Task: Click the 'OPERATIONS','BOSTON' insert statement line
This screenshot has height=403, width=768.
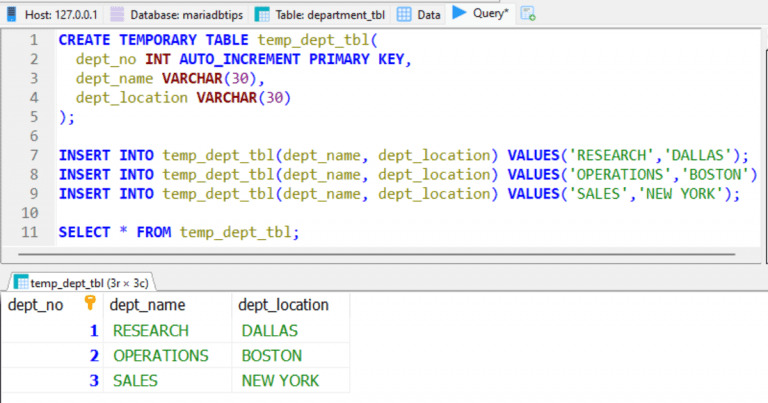Action: click(x=408, y=174)
